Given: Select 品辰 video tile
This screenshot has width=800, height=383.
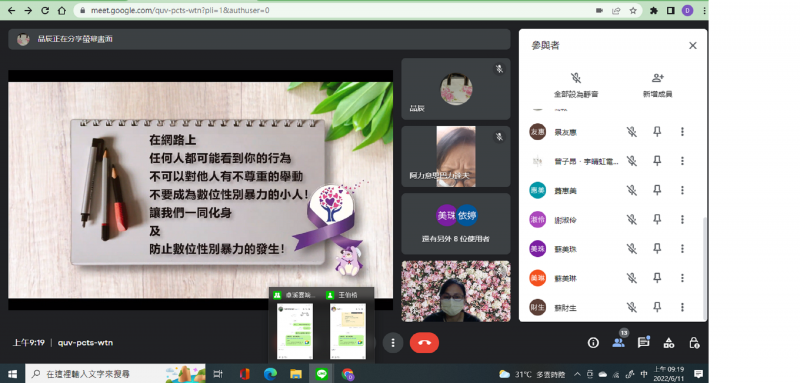Looking at the screenshot, I should tap(456, 89).
